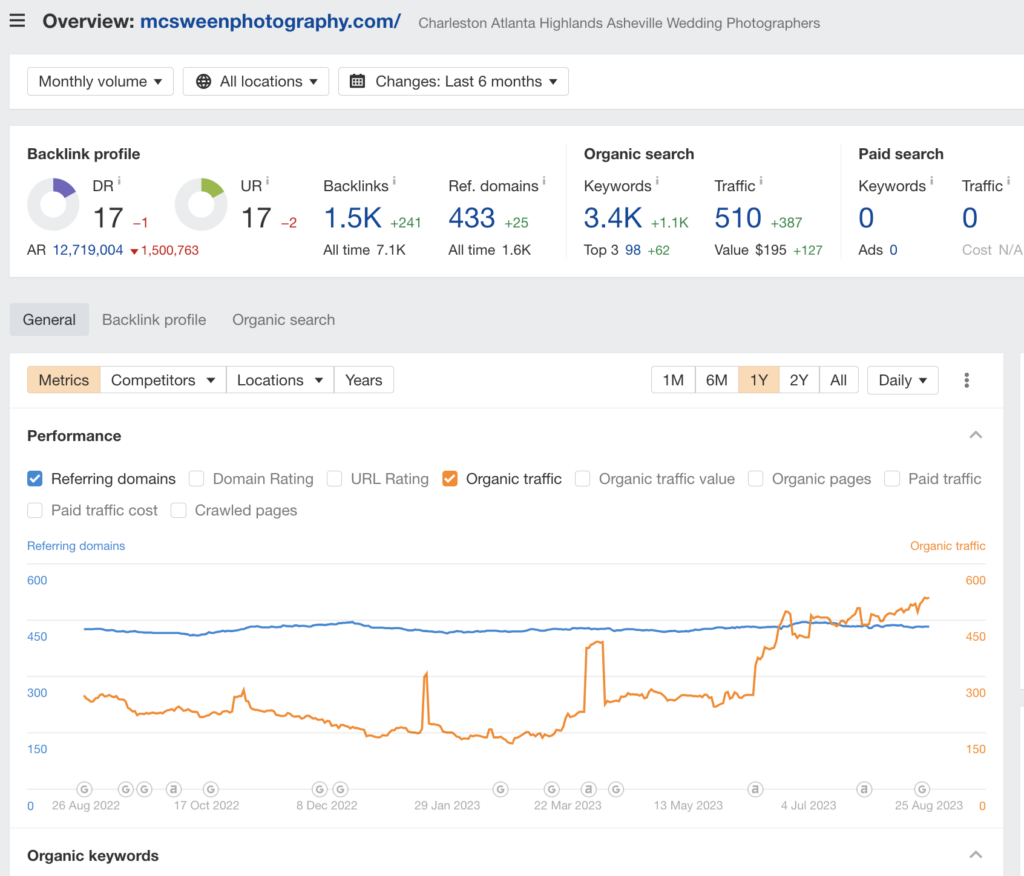
Task: Click the DR donut chart
Action: [53, 204]
